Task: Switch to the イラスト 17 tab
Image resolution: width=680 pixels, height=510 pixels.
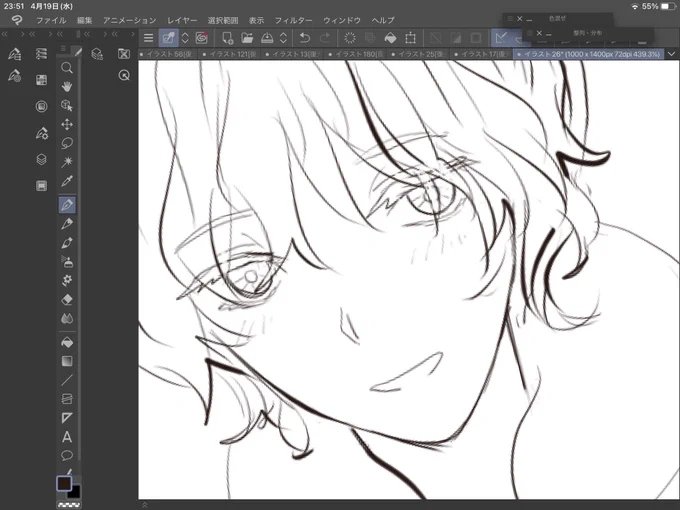Action: pyautogui.click(x=482, y=54)
